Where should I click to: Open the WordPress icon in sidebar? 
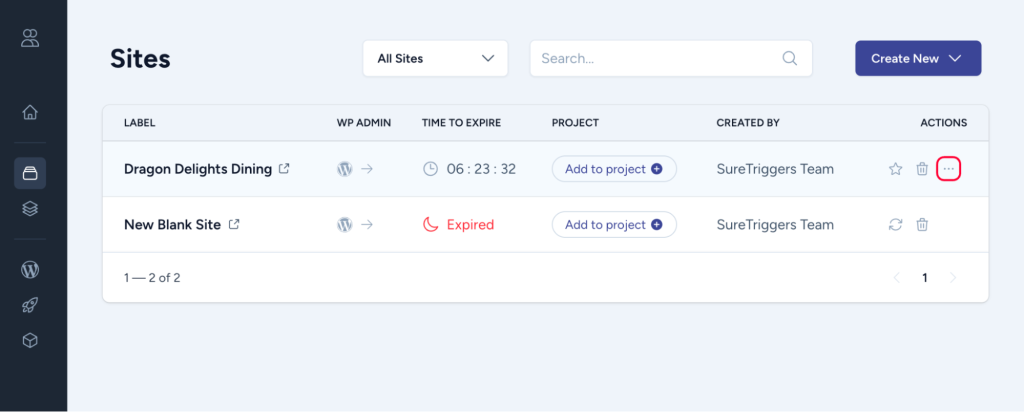coord(30,269)
